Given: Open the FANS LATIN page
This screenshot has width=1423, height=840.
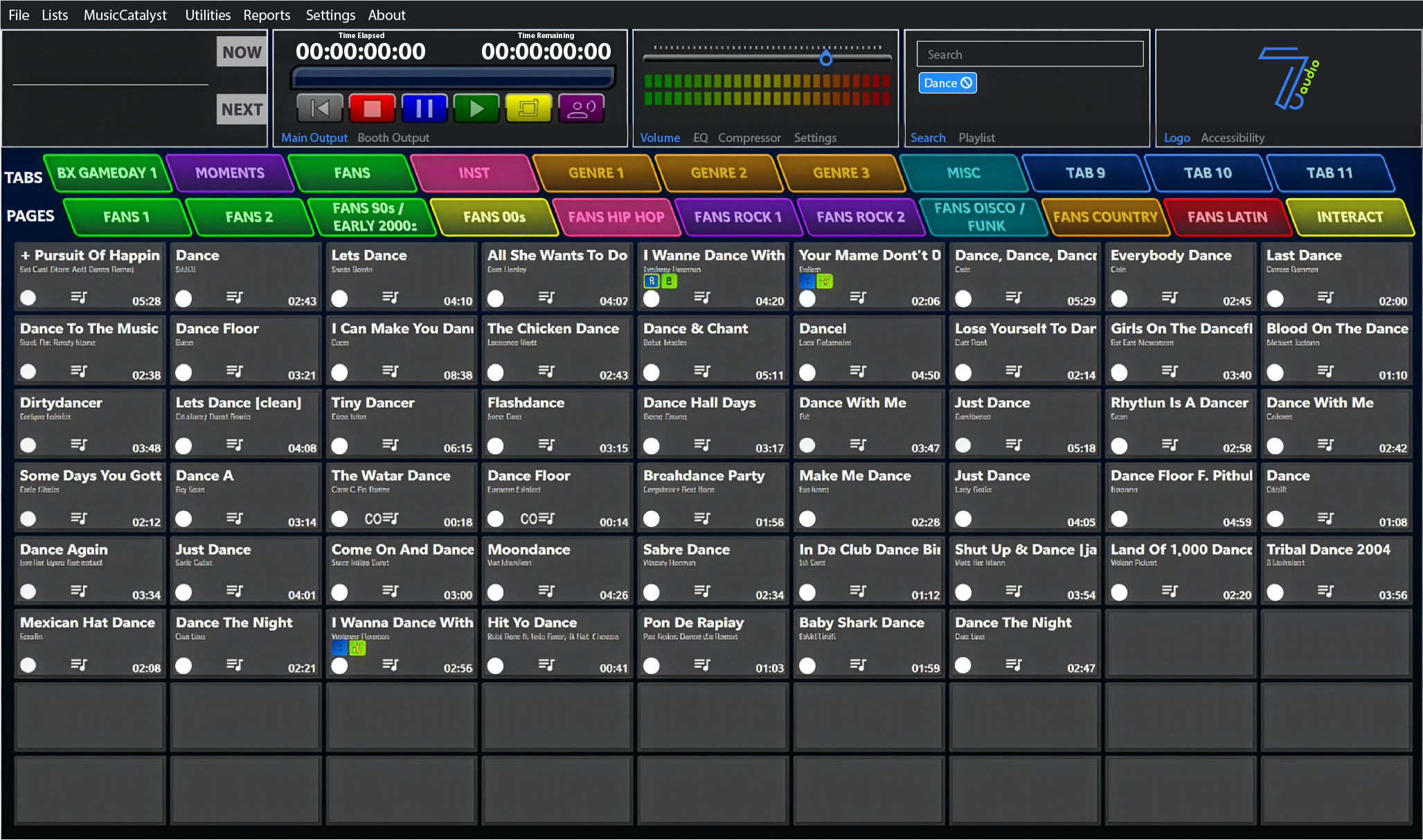Looking at the screenshot, I should coord(1227,217).
